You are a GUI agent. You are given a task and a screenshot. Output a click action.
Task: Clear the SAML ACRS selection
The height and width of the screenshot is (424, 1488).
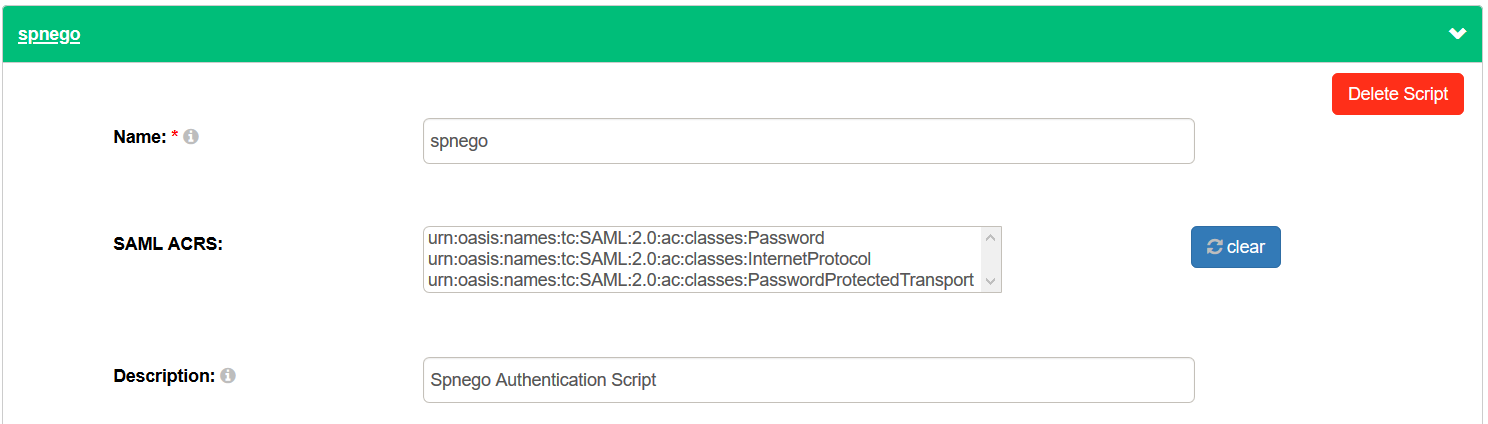point(1236,247)
